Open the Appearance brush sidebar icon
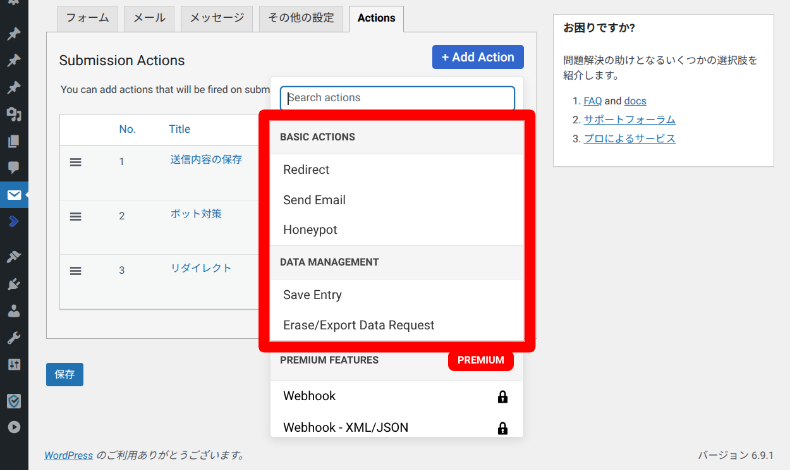This screenshot has width=790, height=470. (x=14, y=256)
